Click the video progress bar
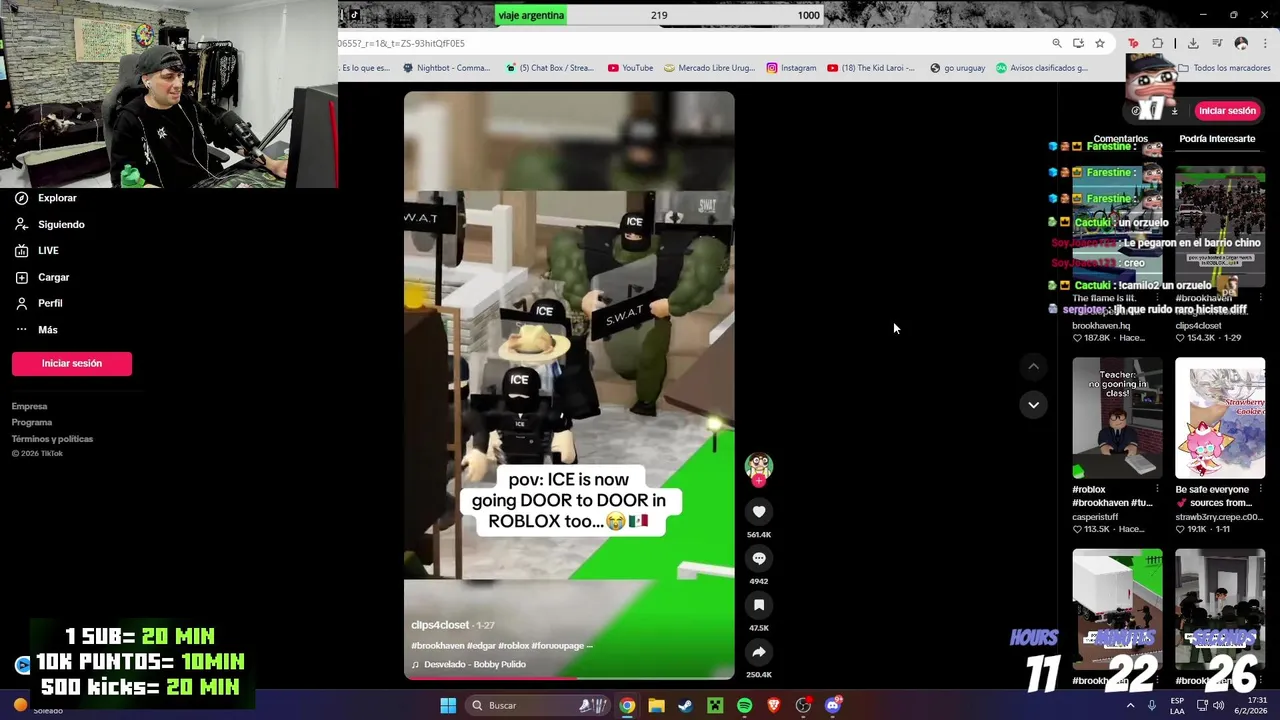The width and height of the screenshot is (1280, 720). tap(569, 677)
